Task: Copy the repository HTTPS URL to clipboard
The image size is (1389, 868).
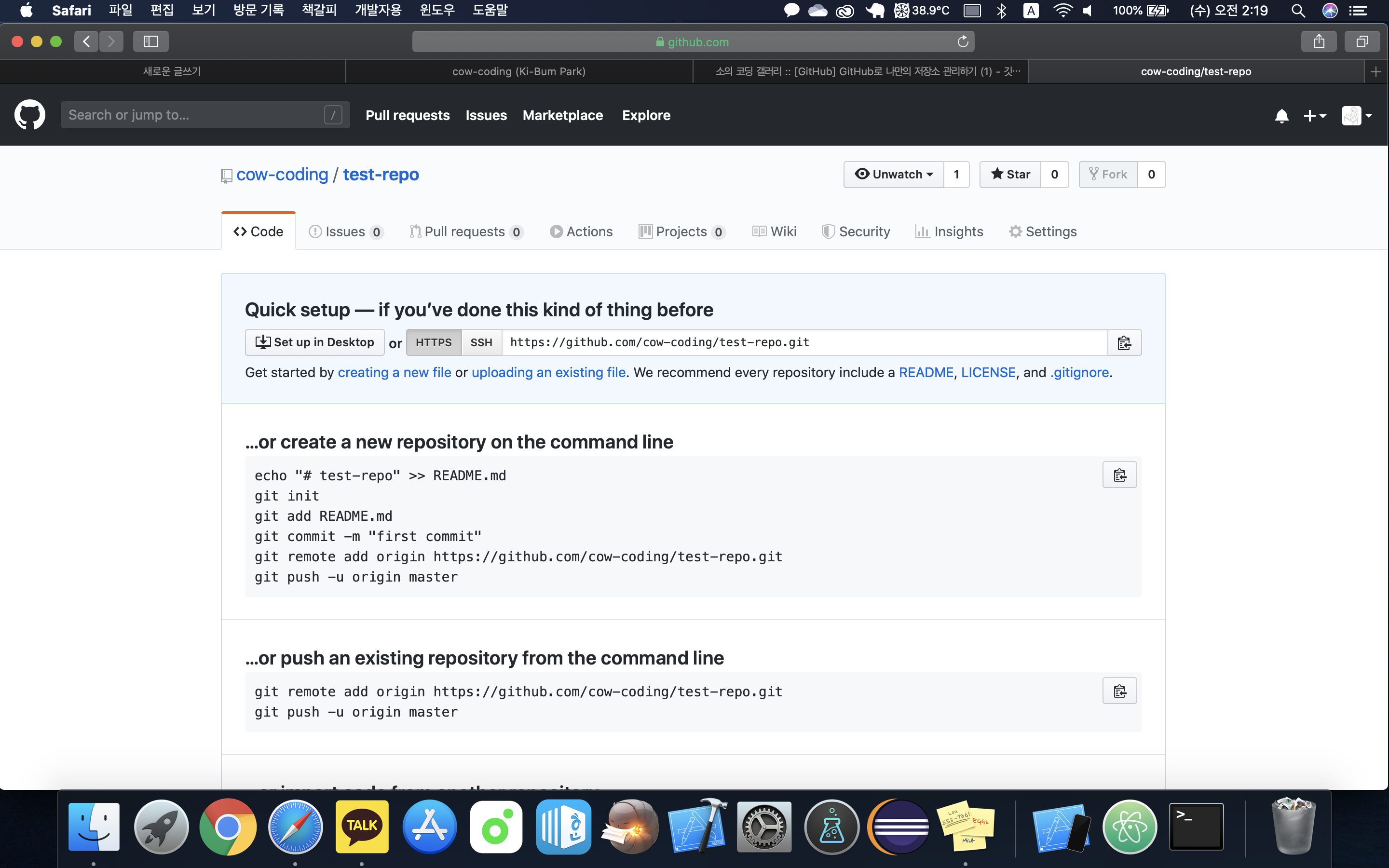Action: pyautogui.click(x=1124, y=343)
